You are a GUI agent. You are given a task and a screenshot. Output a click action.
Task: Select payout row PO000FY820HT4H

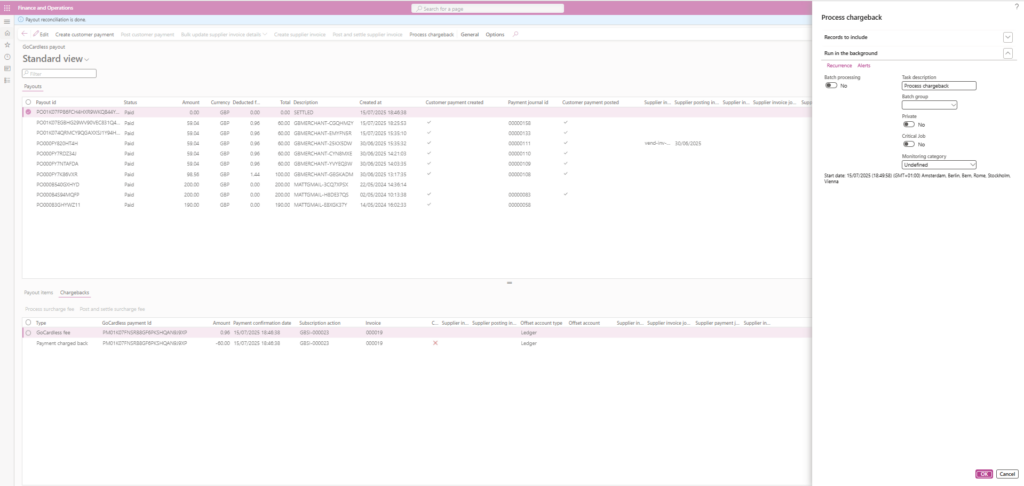(x=57, y=143)
